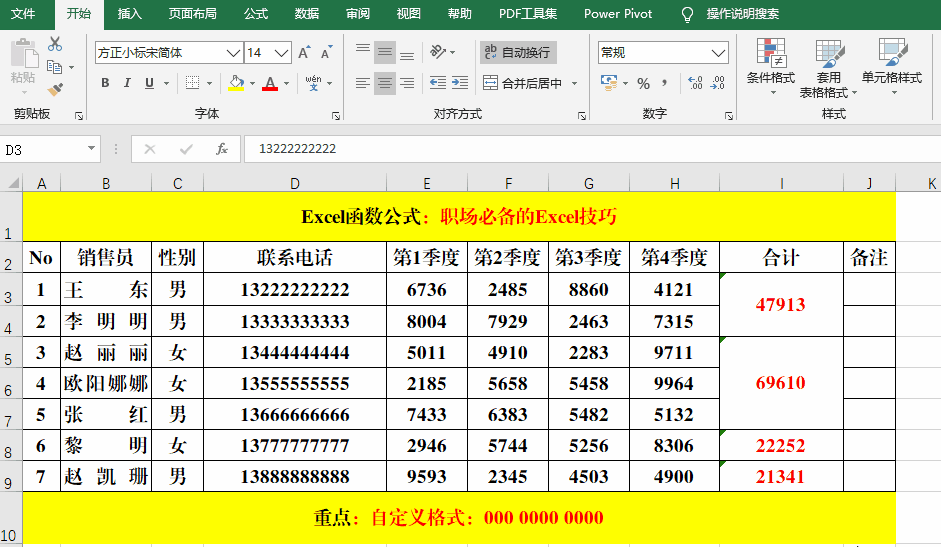Open font group dialog launcher

(335, 116)
